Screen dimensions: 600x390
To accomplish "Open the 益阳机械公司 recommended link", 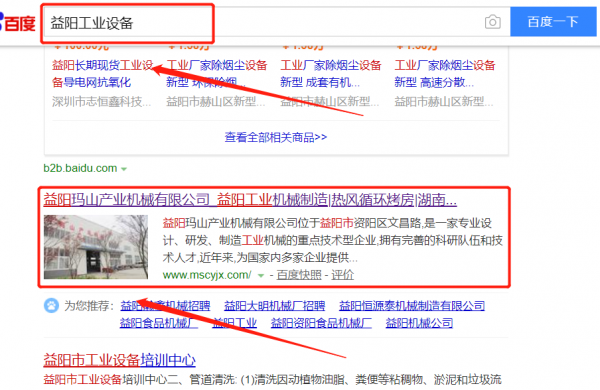I will (x=419, y=323).
